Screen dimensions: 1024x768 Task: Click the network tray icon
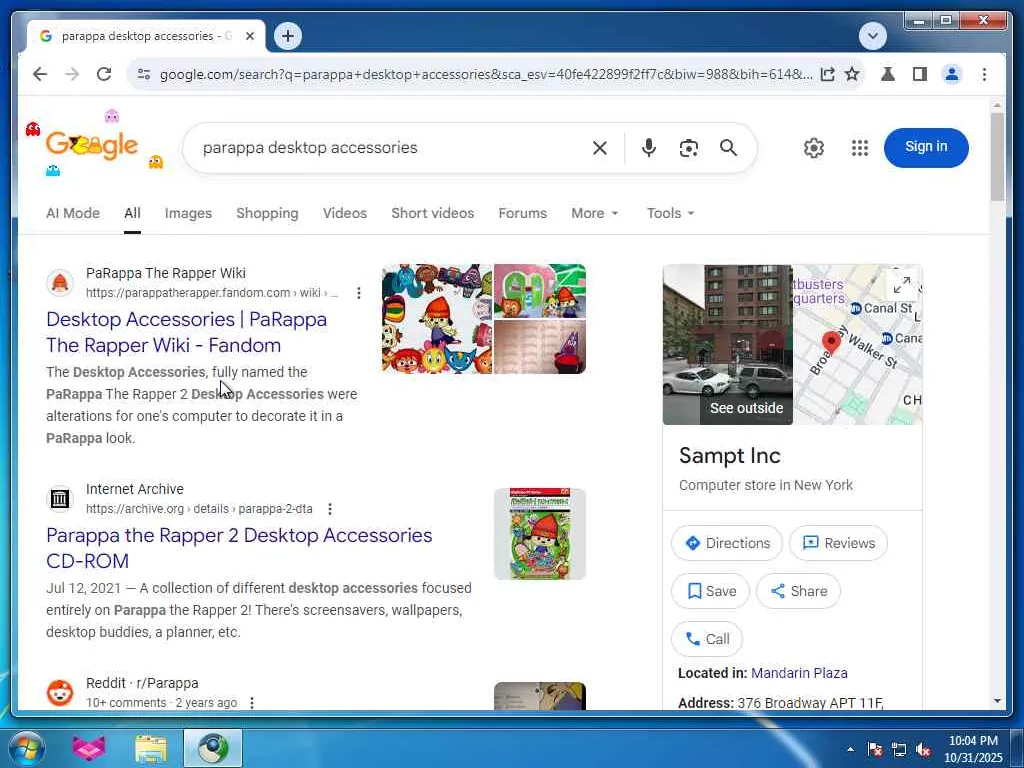[899, 750]
